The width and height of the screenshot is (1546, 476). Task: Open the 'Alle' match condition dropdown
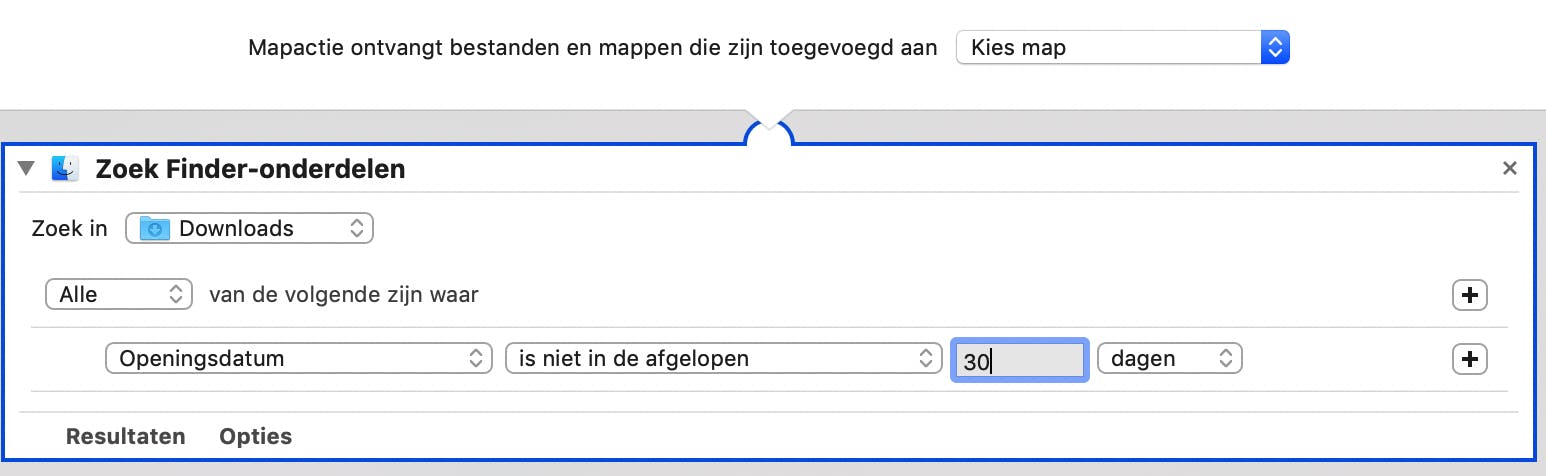point(119,295)
